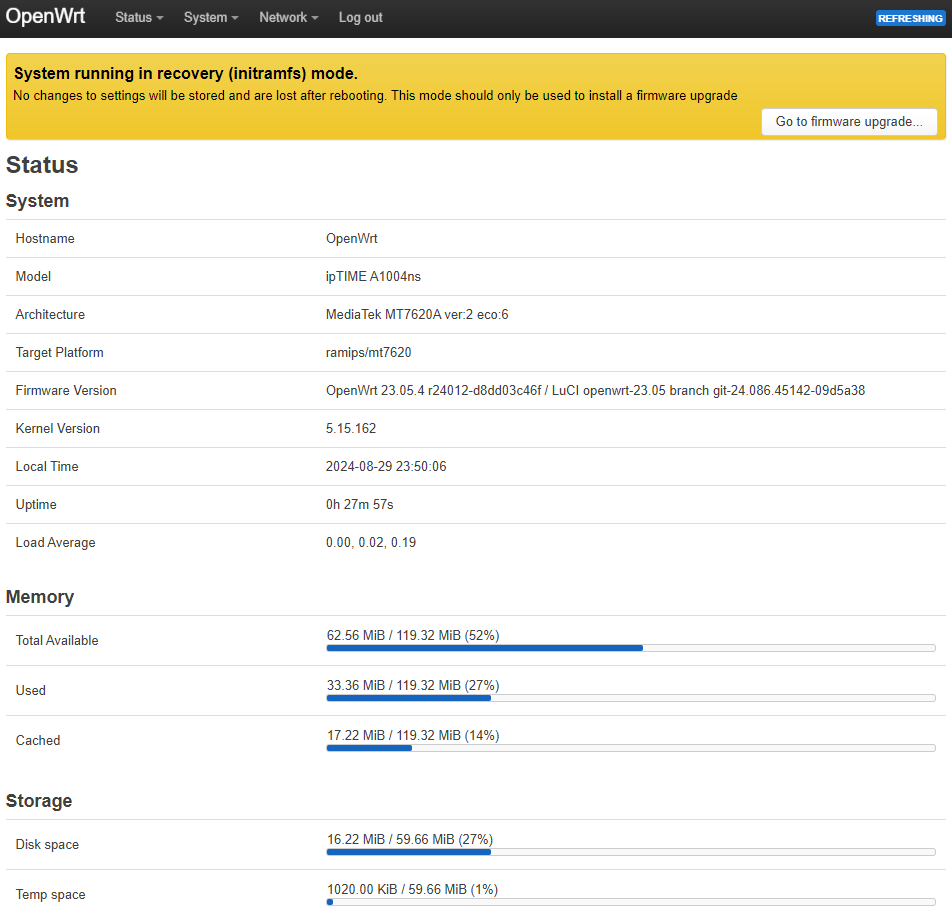952x917 pixels.
Task: Click the OpenWrt brand logo
Action: [x=46, y=16]
